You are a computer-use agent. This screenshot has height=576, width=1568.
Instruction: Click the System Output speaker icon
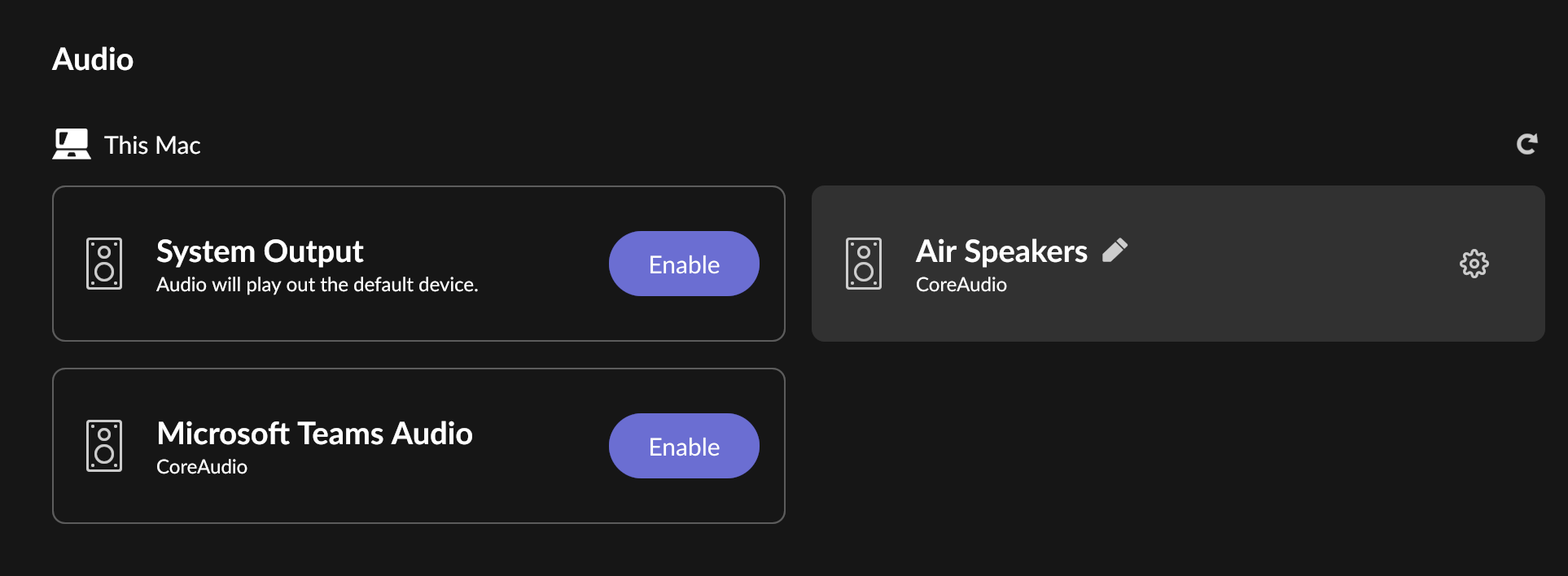(104, 264)
